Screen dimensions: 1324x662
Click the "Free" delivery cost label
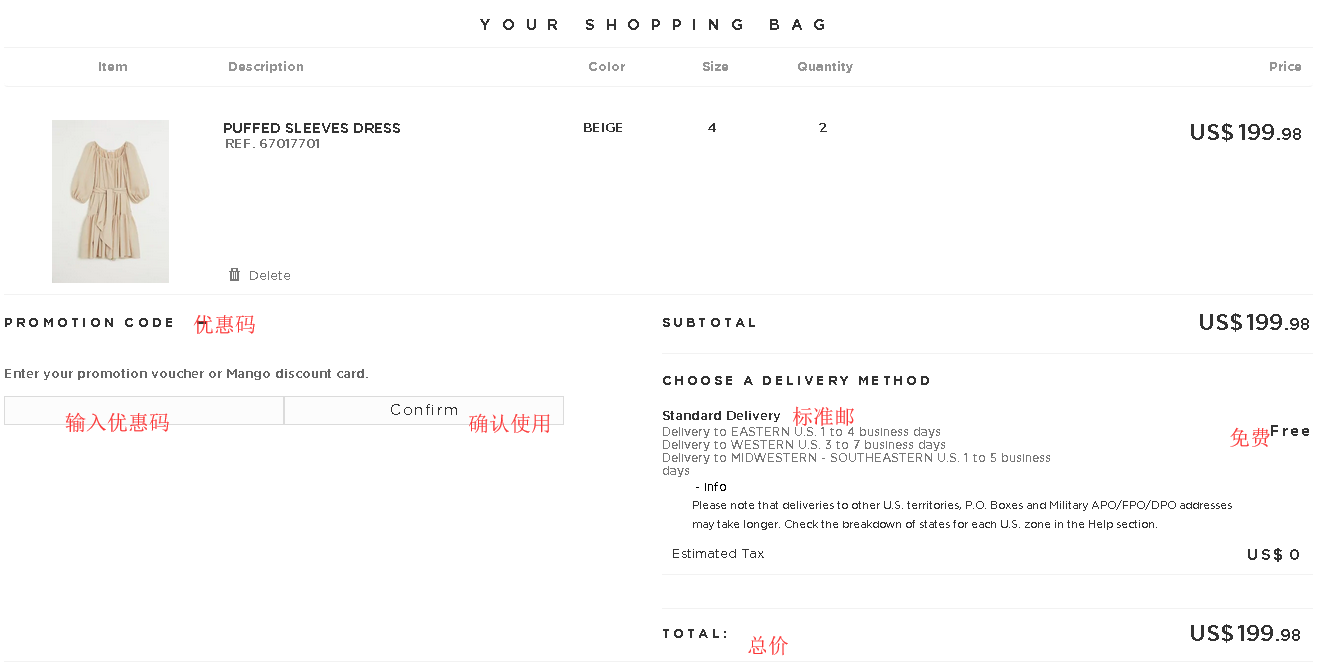[x=1290, y=431]
